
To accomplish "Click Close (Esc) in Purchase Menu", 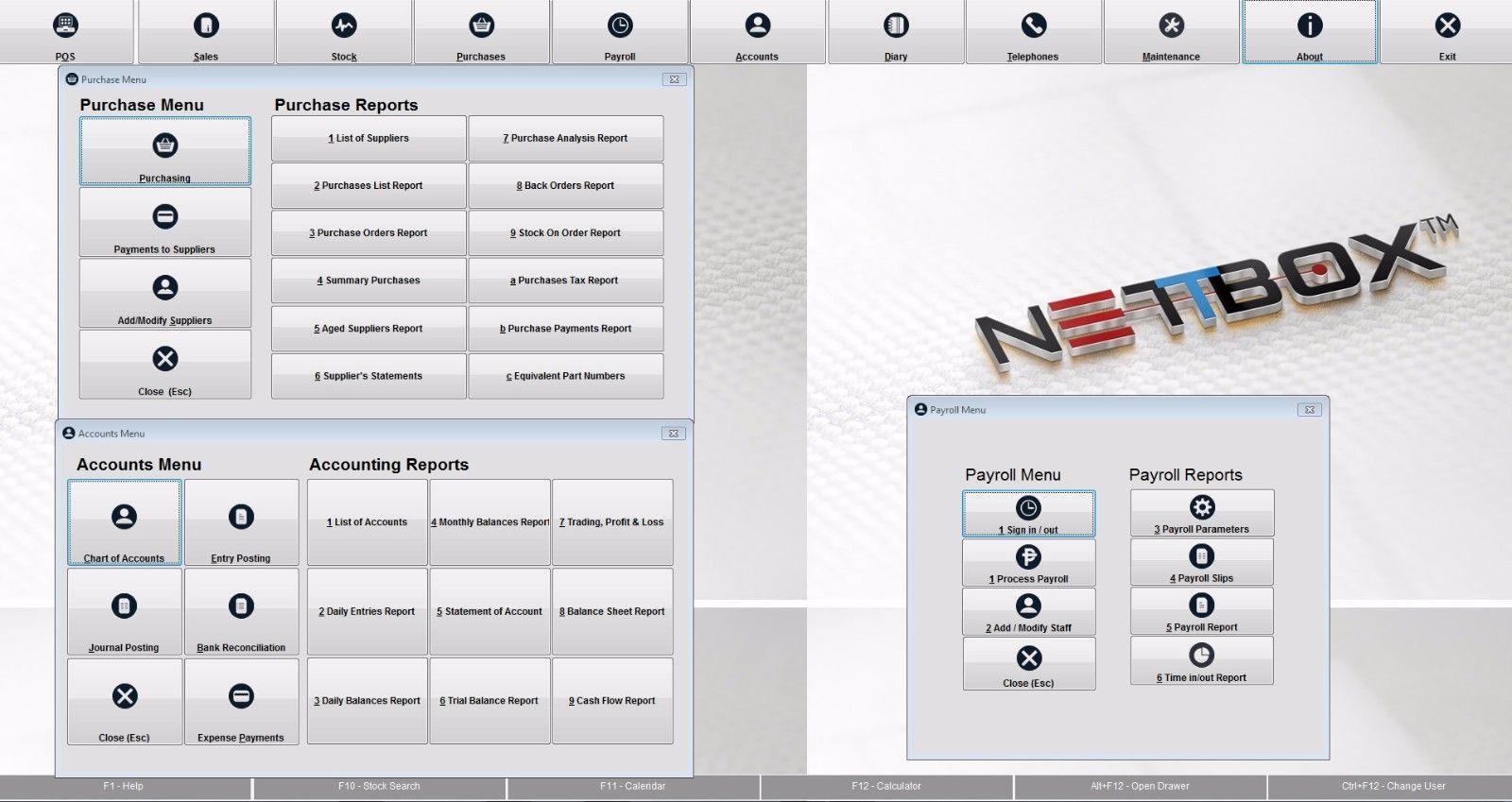I will coord(165,364).
